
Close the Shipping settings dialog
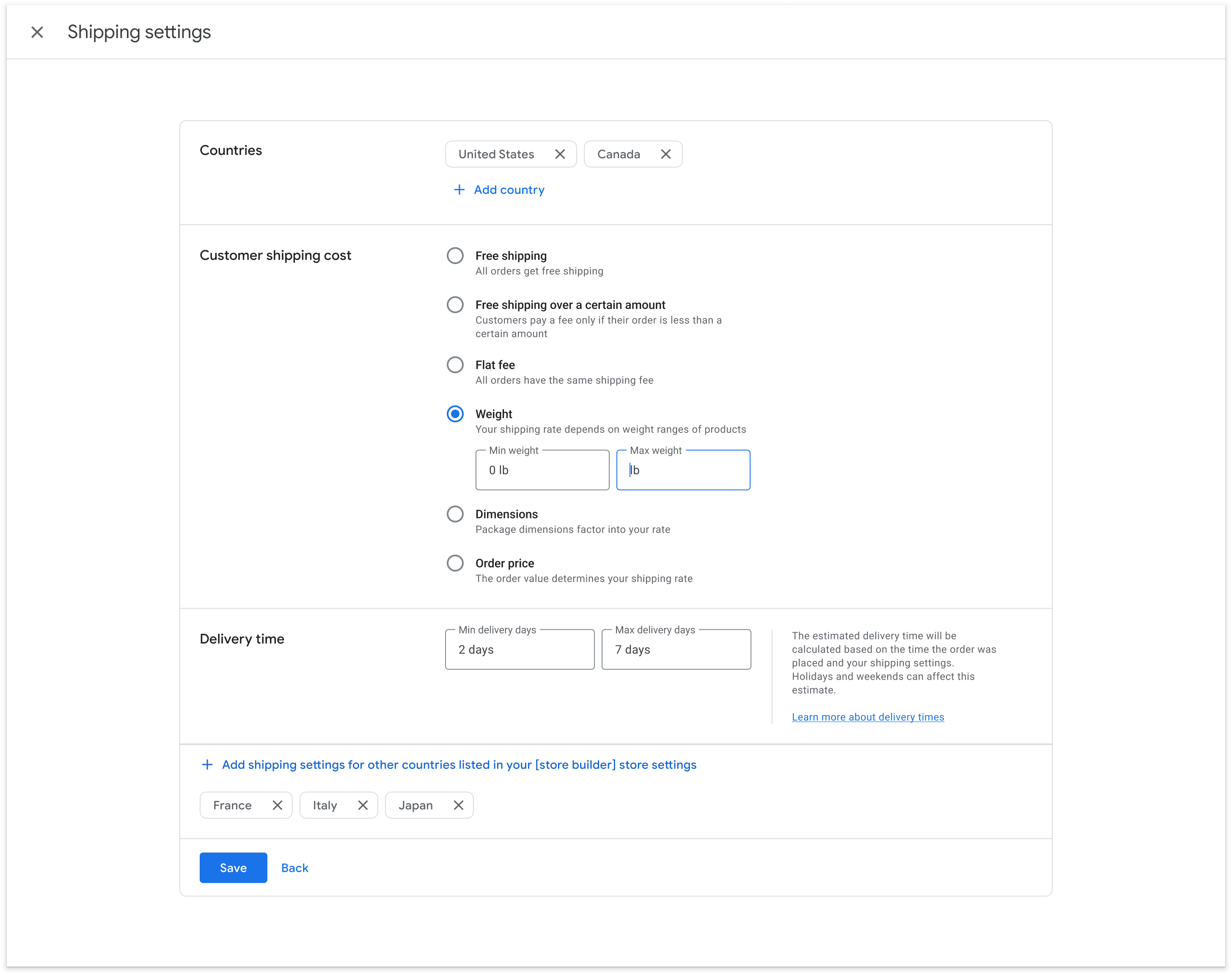coord(37,32)
